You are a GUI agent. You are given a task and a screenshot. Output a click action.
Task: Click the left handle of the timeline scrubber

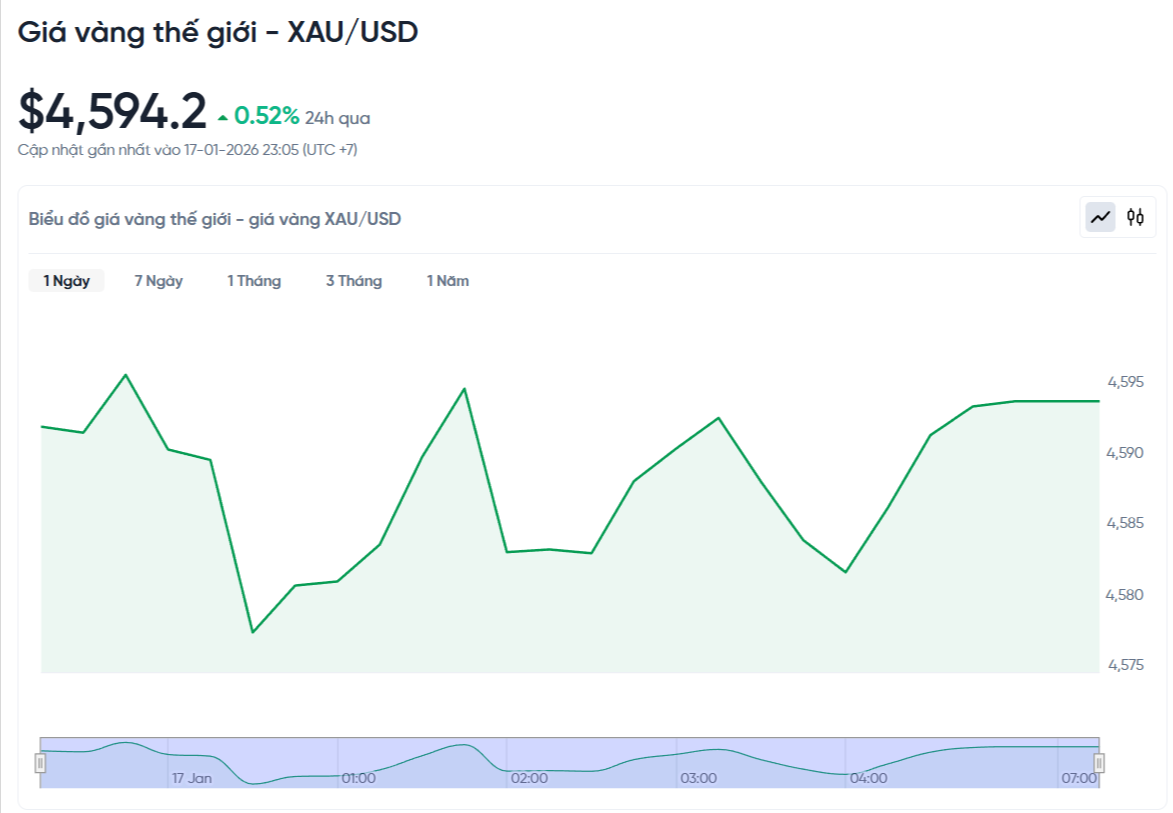[41, 764]
